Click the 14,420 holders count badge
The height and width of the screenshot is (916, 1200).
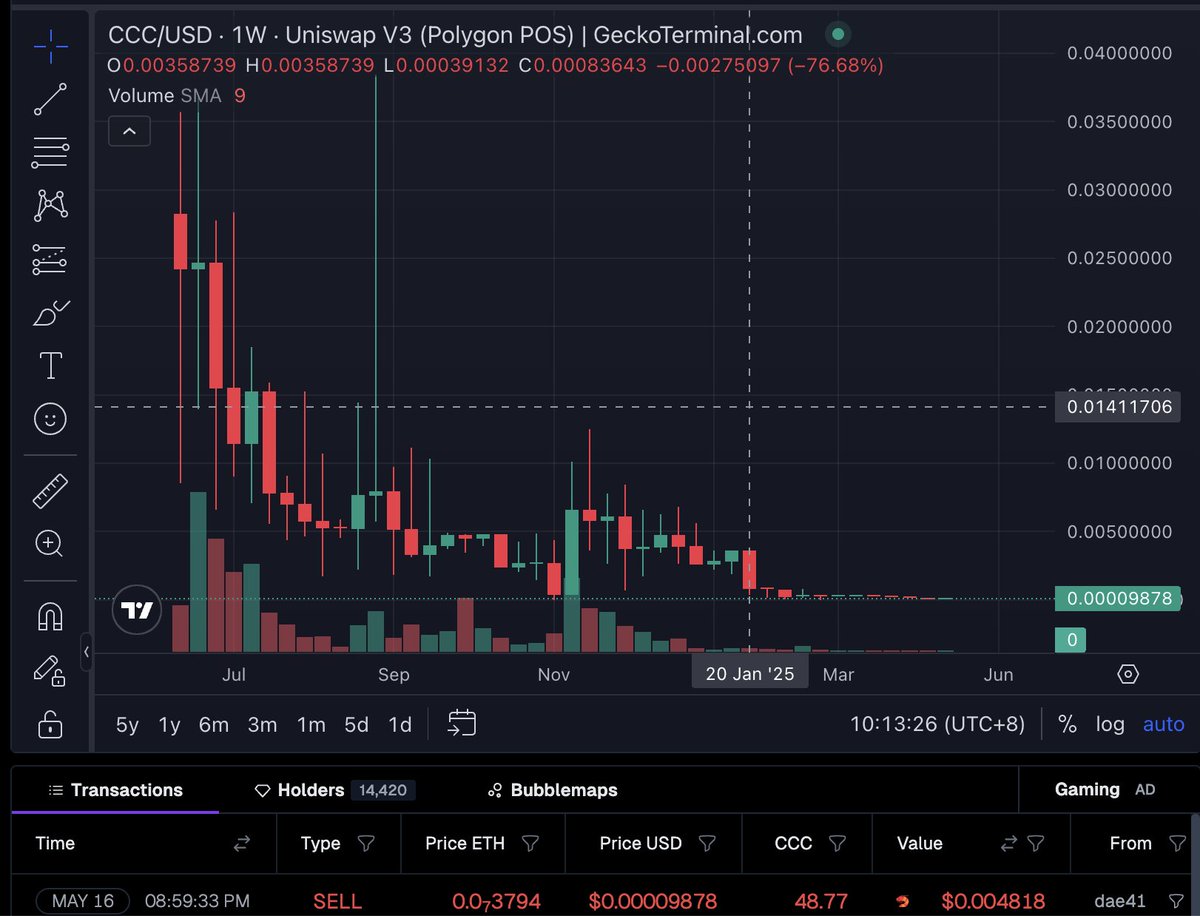pos(383,790)
